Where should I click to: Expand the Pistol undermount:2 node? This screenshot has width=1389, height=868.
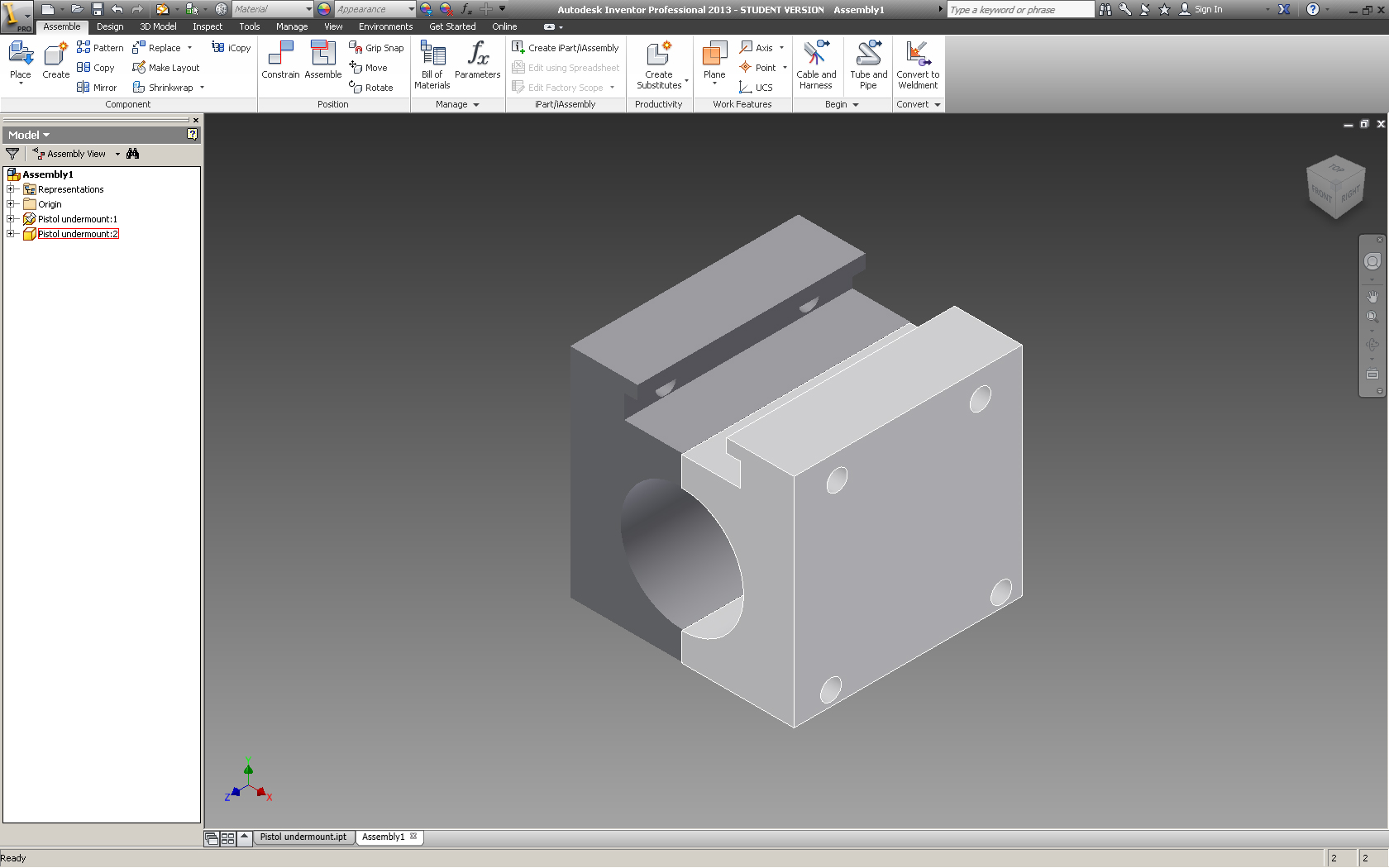pyautogui.click(x=11, y=234)
